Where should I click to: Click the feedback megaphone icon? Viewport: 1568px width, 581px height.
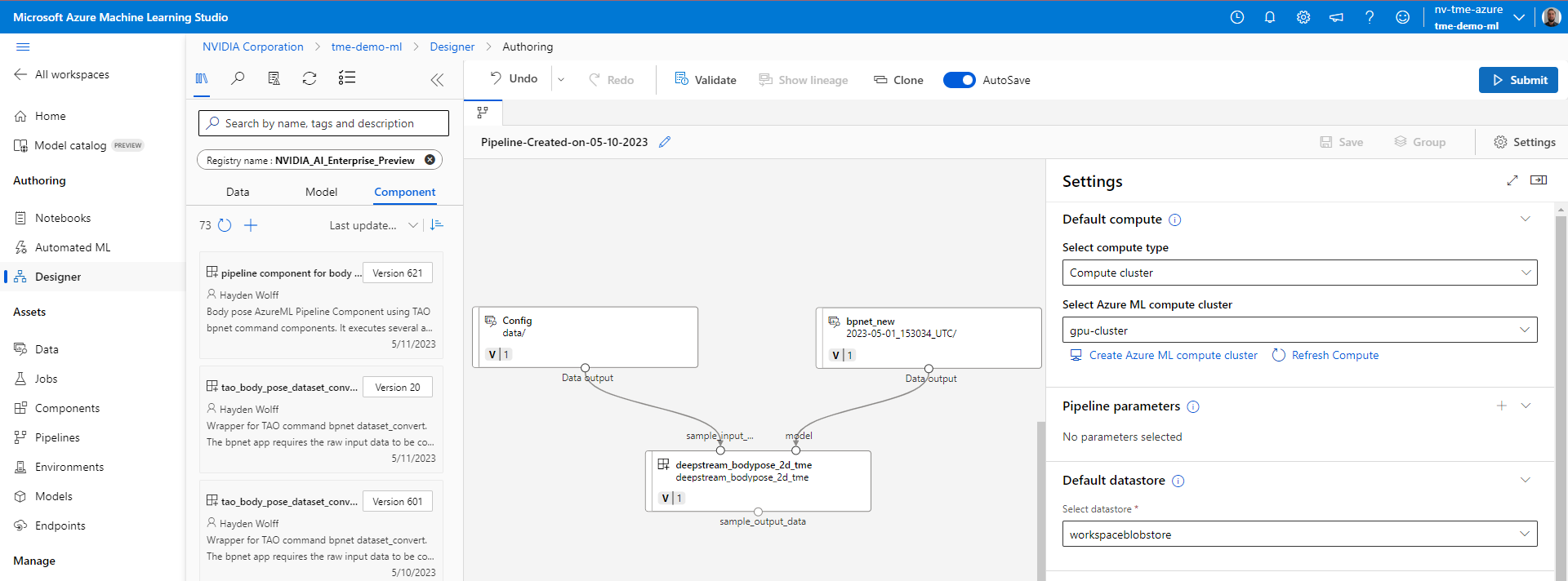point(1336,17)
